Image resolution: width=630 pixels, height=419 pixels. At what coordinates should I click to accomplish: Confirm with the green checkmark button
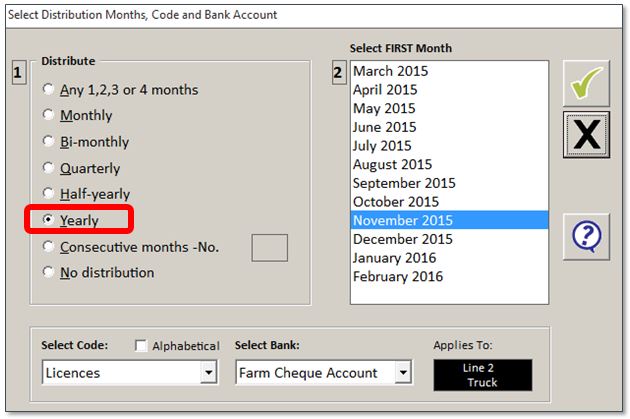[x=586, y=84]
